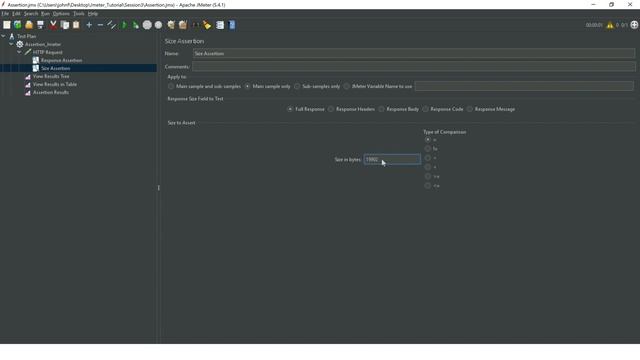Collapse the Assertion_Jmeter tree node

(x=11, y=44)
